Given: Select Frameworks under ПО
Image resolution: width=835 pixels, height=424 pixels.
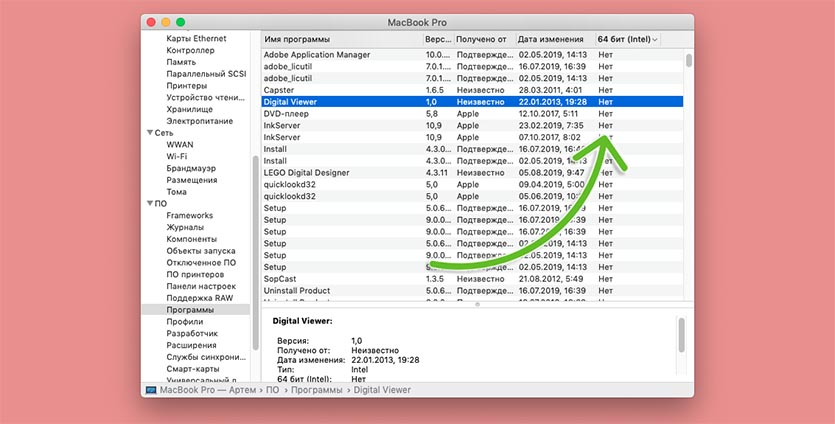Looking at the screenshot, I should point(189,215).
